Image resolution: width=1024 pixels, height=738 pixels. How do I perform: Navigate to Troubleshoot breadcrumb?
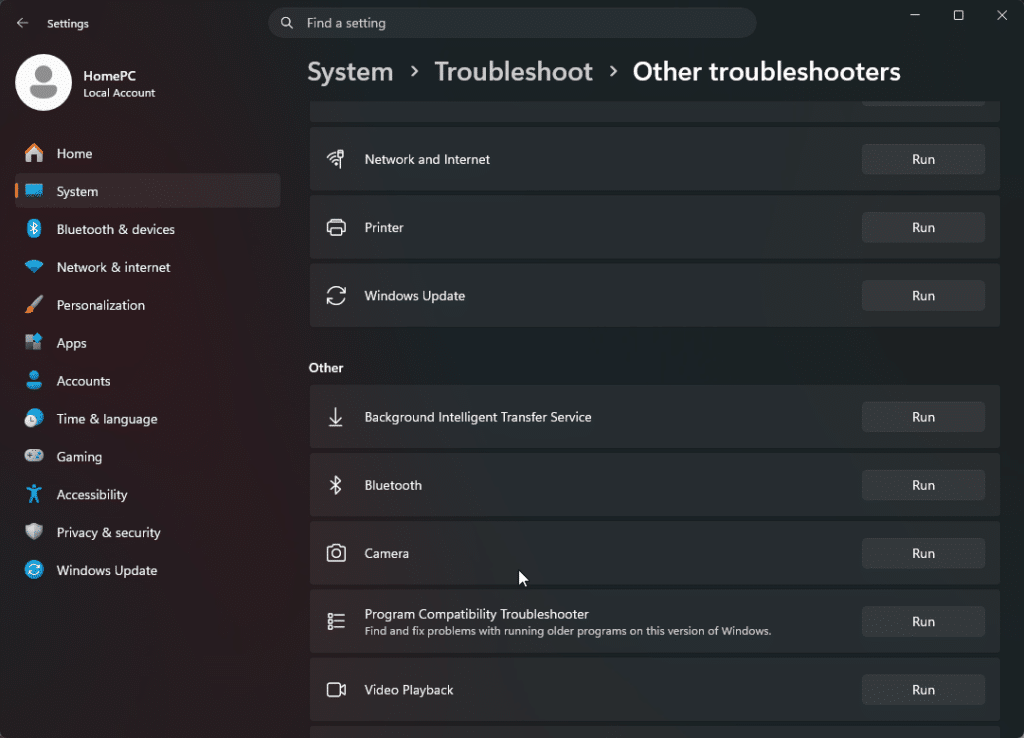pyautogui.click(x=513, y=72)
